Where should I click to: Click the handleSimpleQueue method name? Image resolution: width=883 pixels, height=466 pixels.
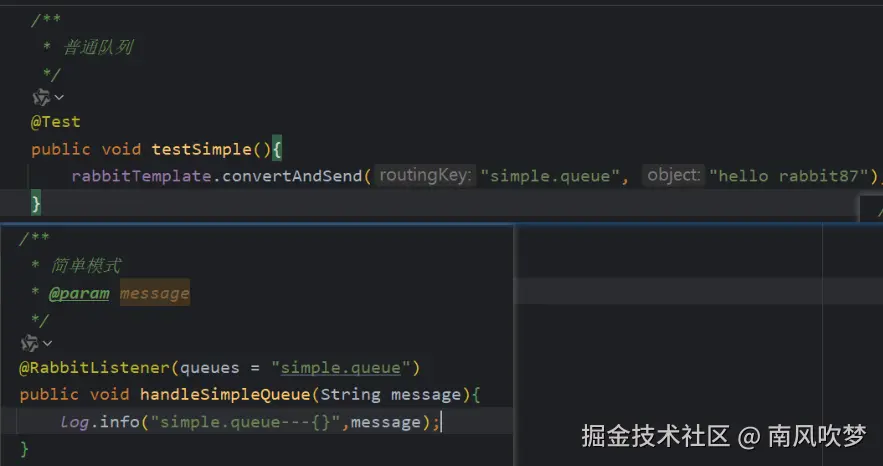[x=225, y=395]
